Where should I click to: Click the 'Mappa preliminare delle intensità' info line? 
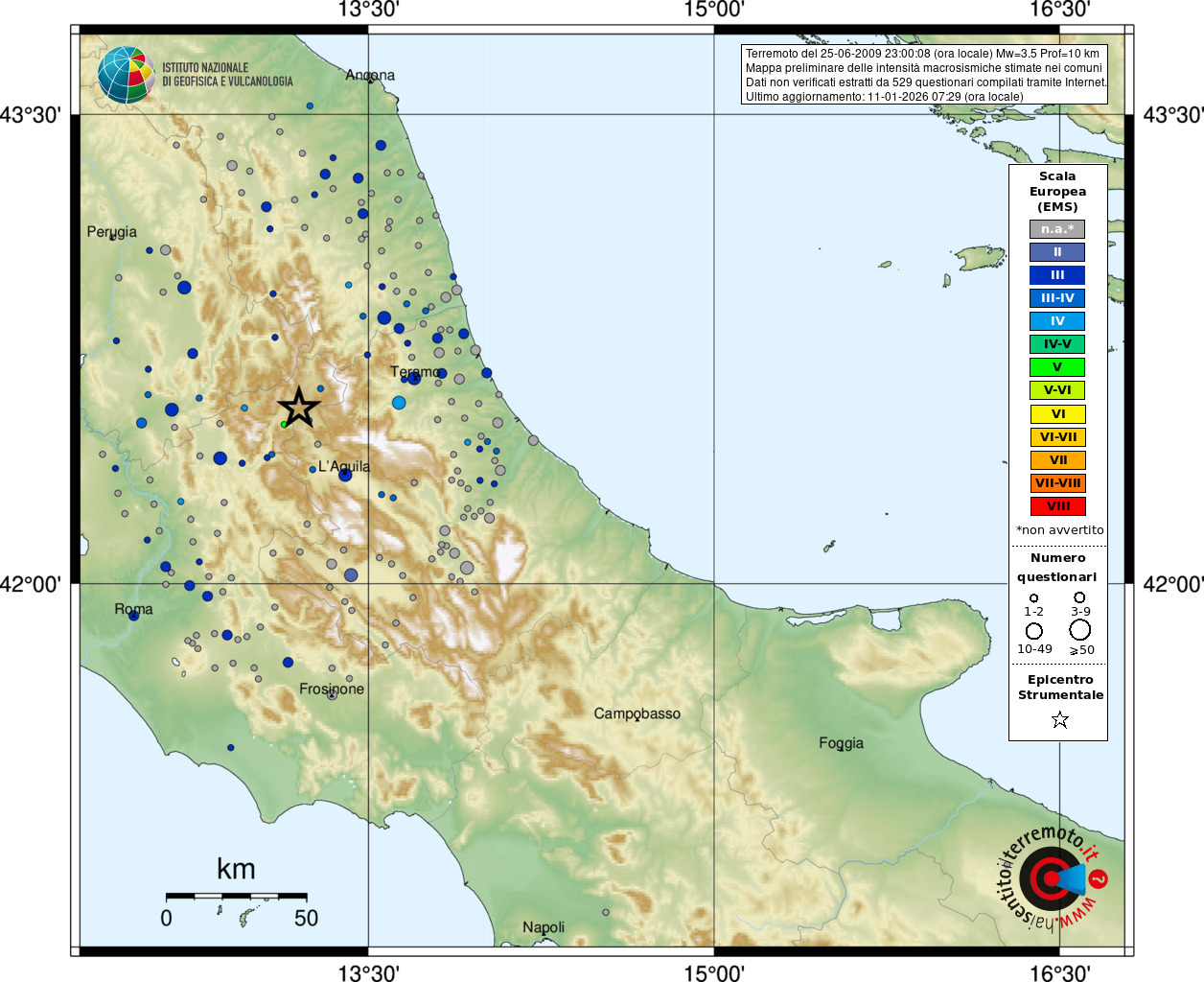[x=924, y=68]
